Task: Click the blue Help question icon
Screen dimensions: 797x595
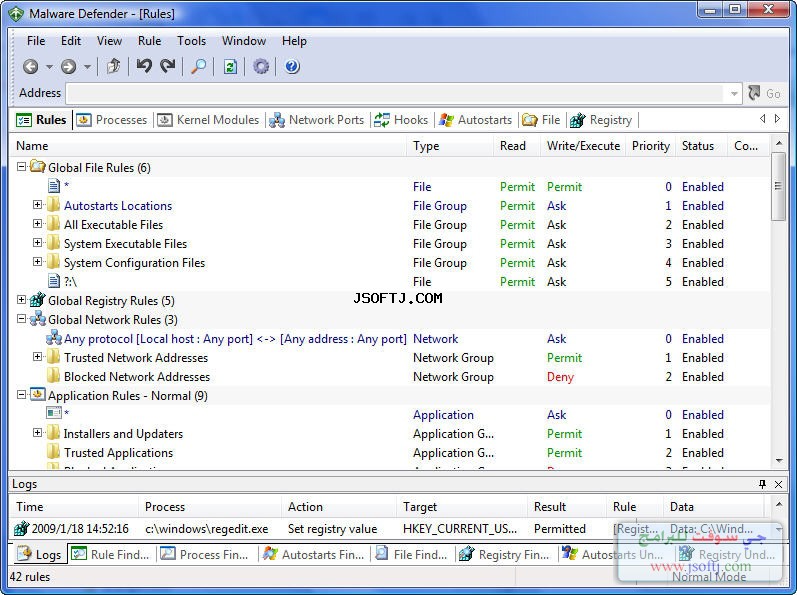Action: (292, 67)
